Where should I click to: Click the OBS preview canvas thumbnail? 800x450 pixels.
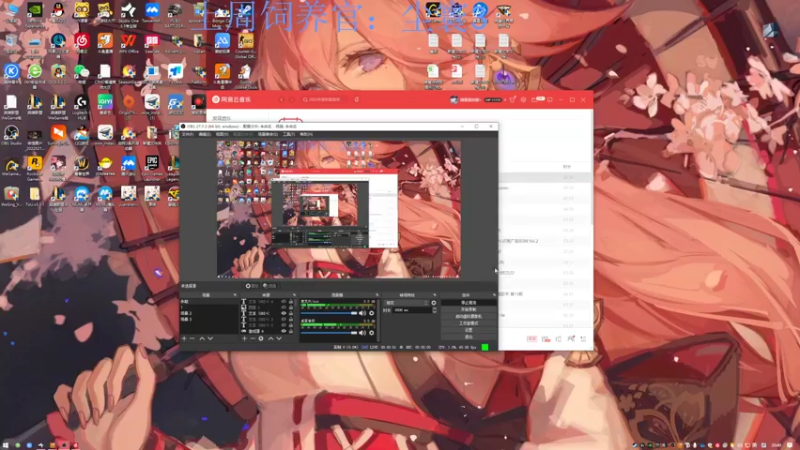pyautogui.click(x=339, y=209)
